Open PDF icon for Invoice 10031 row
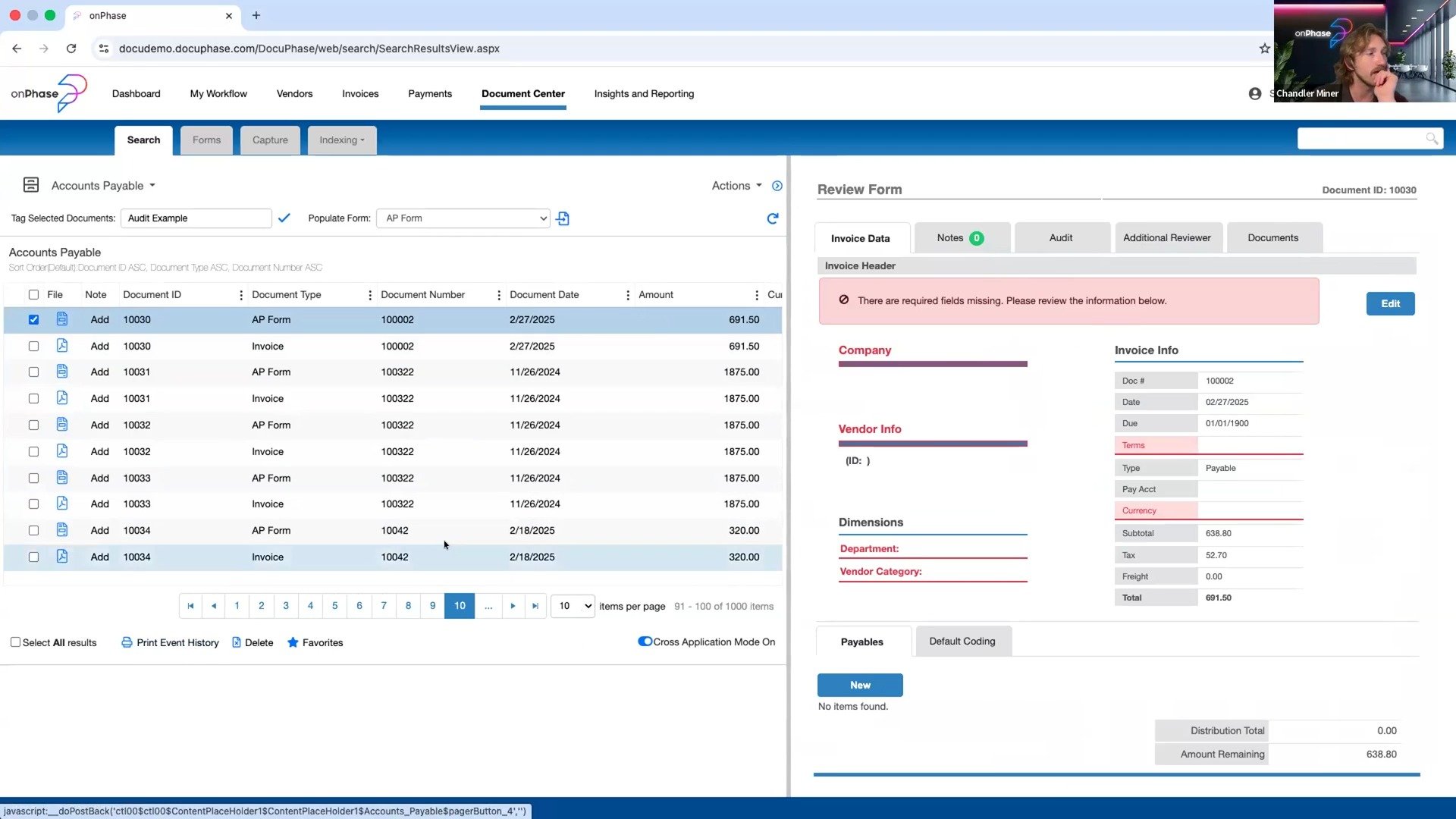Image resolution: width=1456 pixels, height=819 pixels. [x=62, y=398]
